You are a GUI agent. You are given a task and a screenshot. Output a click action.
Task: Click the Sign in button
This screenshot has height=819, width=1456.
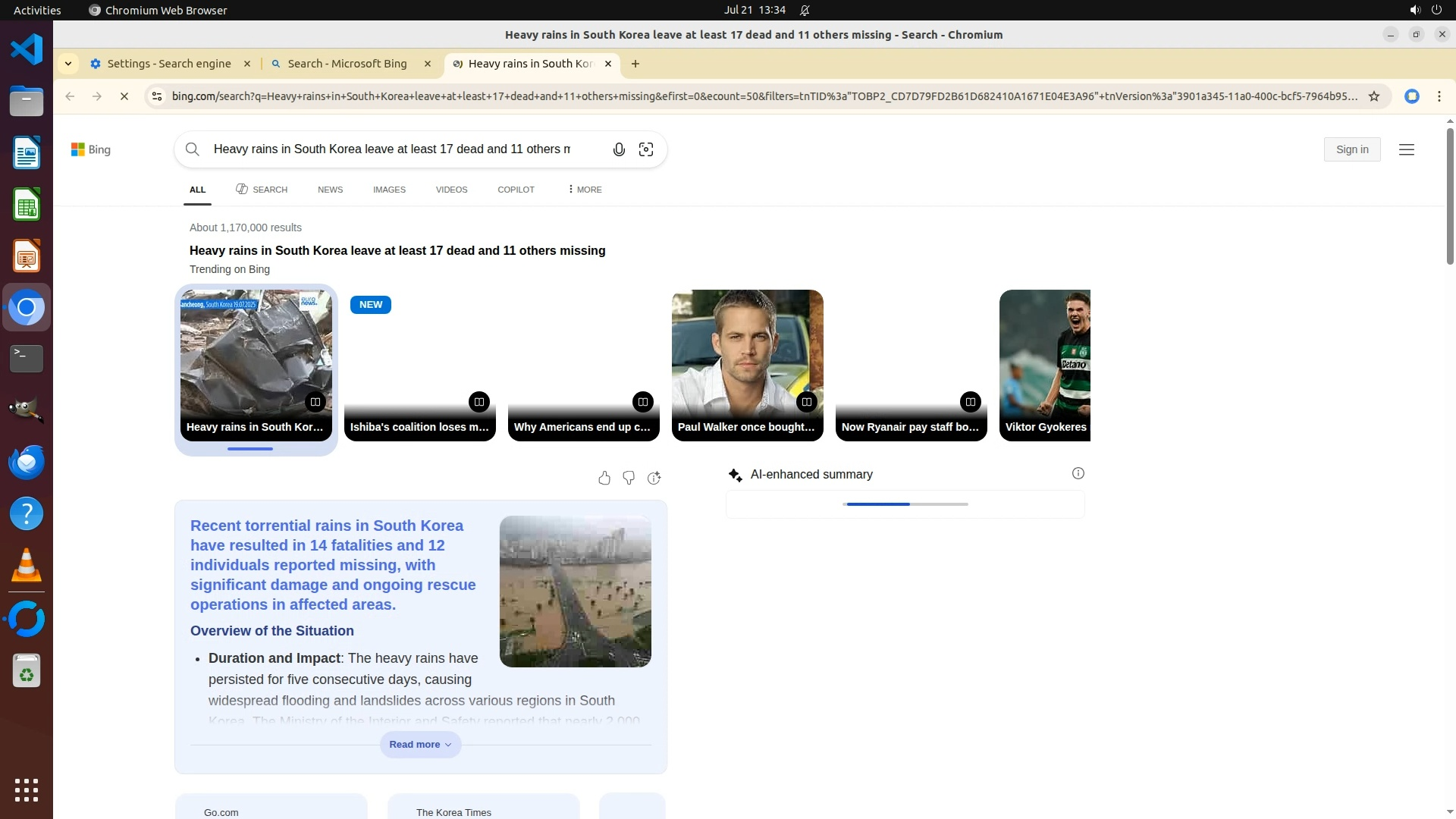point(1352,149)
